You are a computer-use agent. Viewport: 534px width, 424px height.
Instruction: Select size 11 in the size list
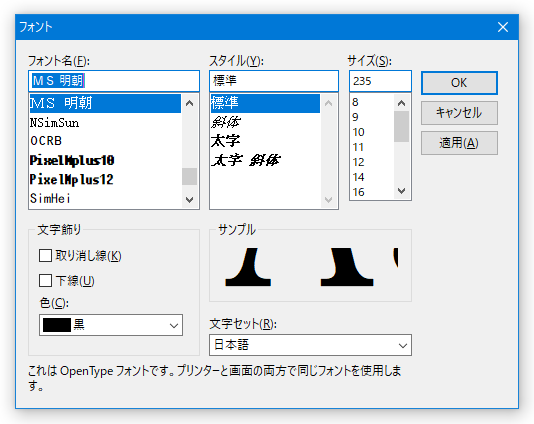372,147
